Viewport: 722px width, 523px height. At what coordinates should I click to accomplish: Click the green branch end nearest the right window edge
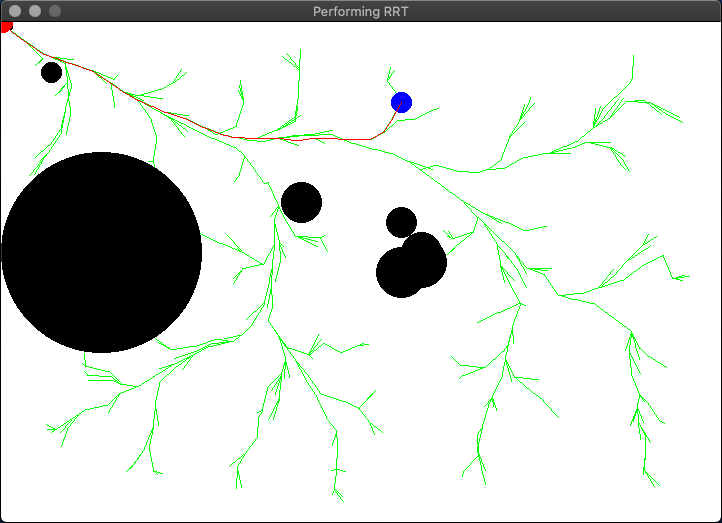click(689, 277)
